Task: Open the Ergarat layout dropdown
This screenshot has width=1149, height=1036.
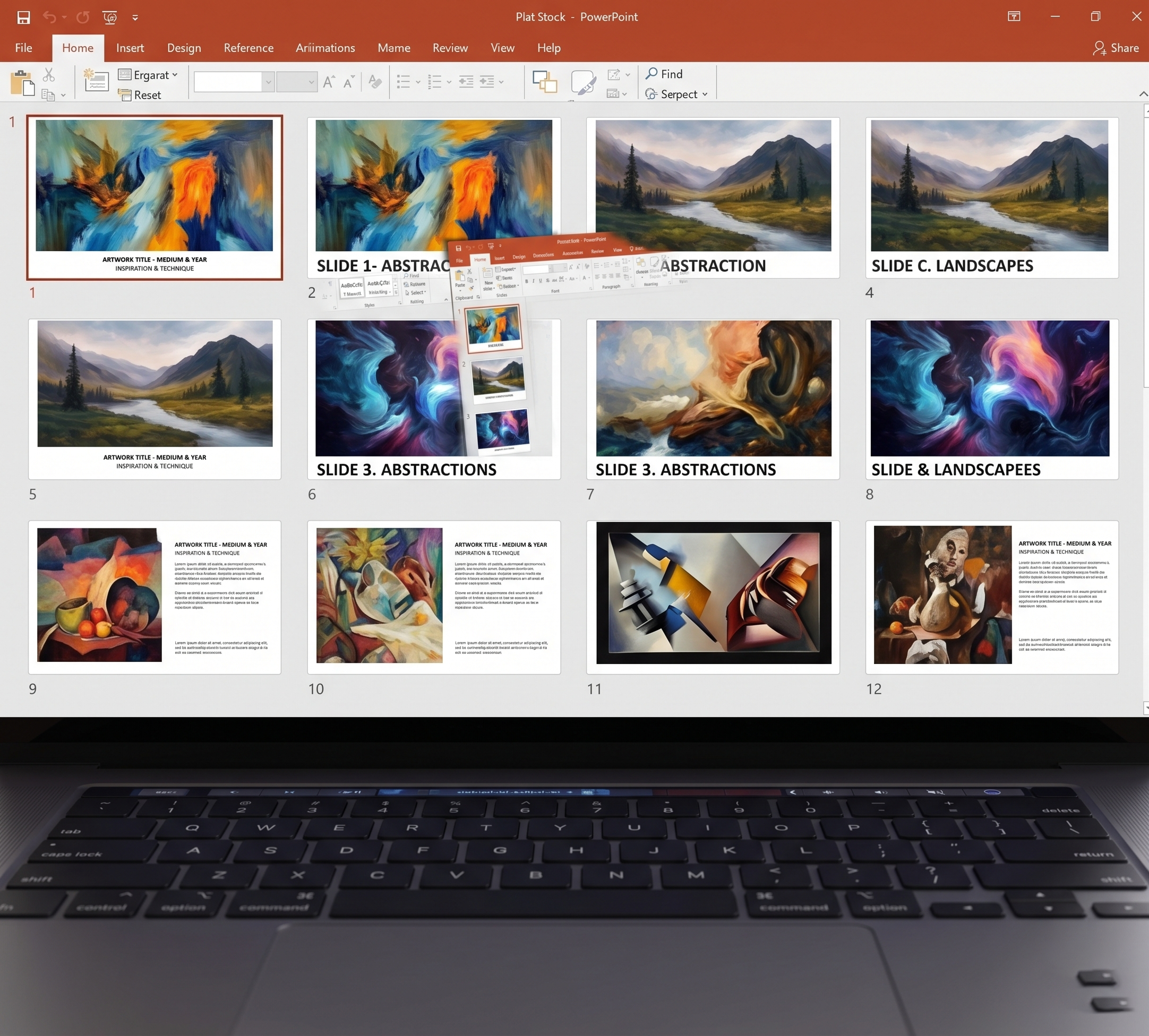Action: (148, 75)
